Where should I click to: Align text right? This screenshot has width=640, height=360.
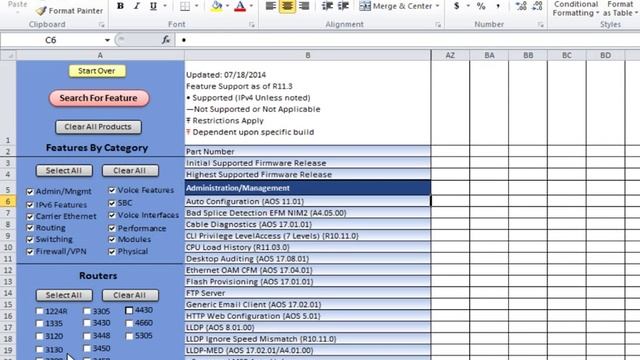[304, 6]
